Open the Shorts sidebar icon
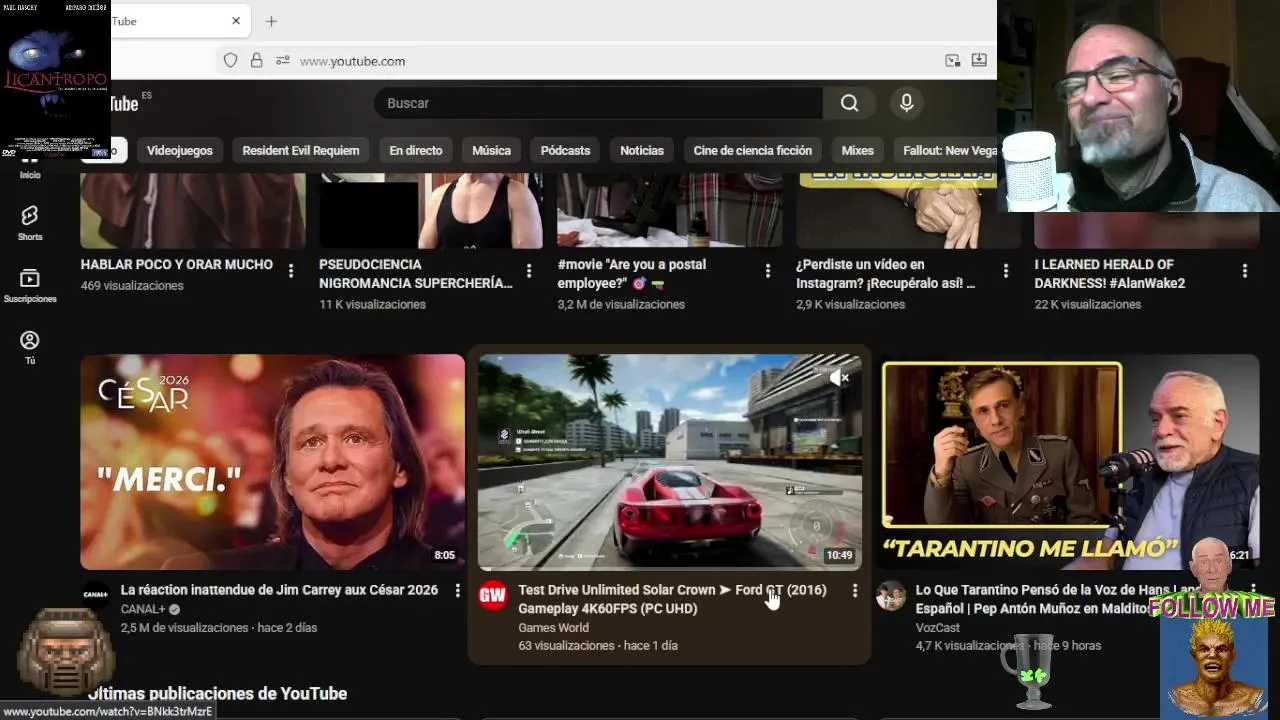Screen dimensions: 1280x720 [x=30, y=223]
